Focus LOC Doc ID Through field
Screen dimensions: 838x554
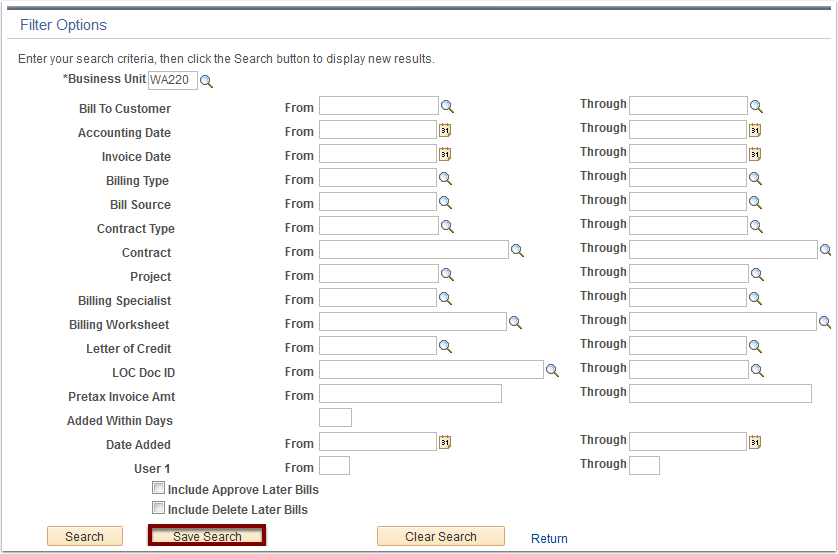pos(689,370)
